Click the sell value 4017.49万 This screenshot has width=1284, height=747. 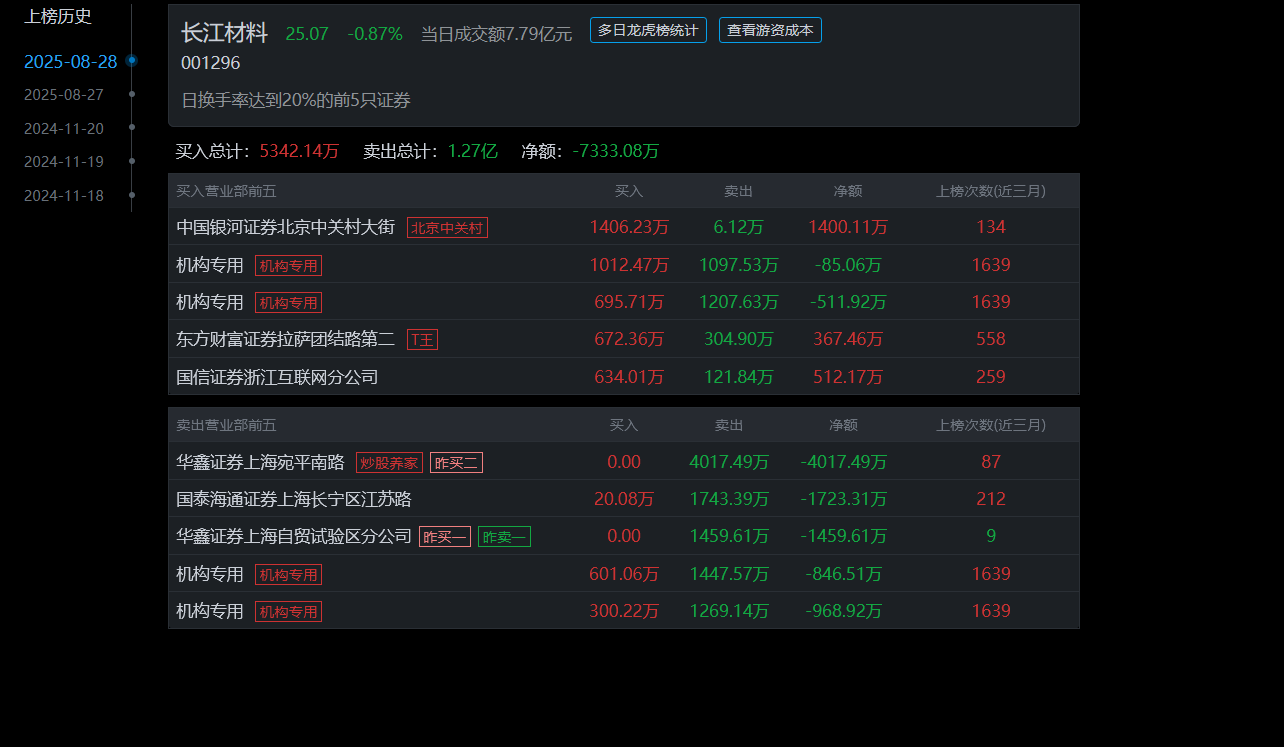[x=729, y=462]
